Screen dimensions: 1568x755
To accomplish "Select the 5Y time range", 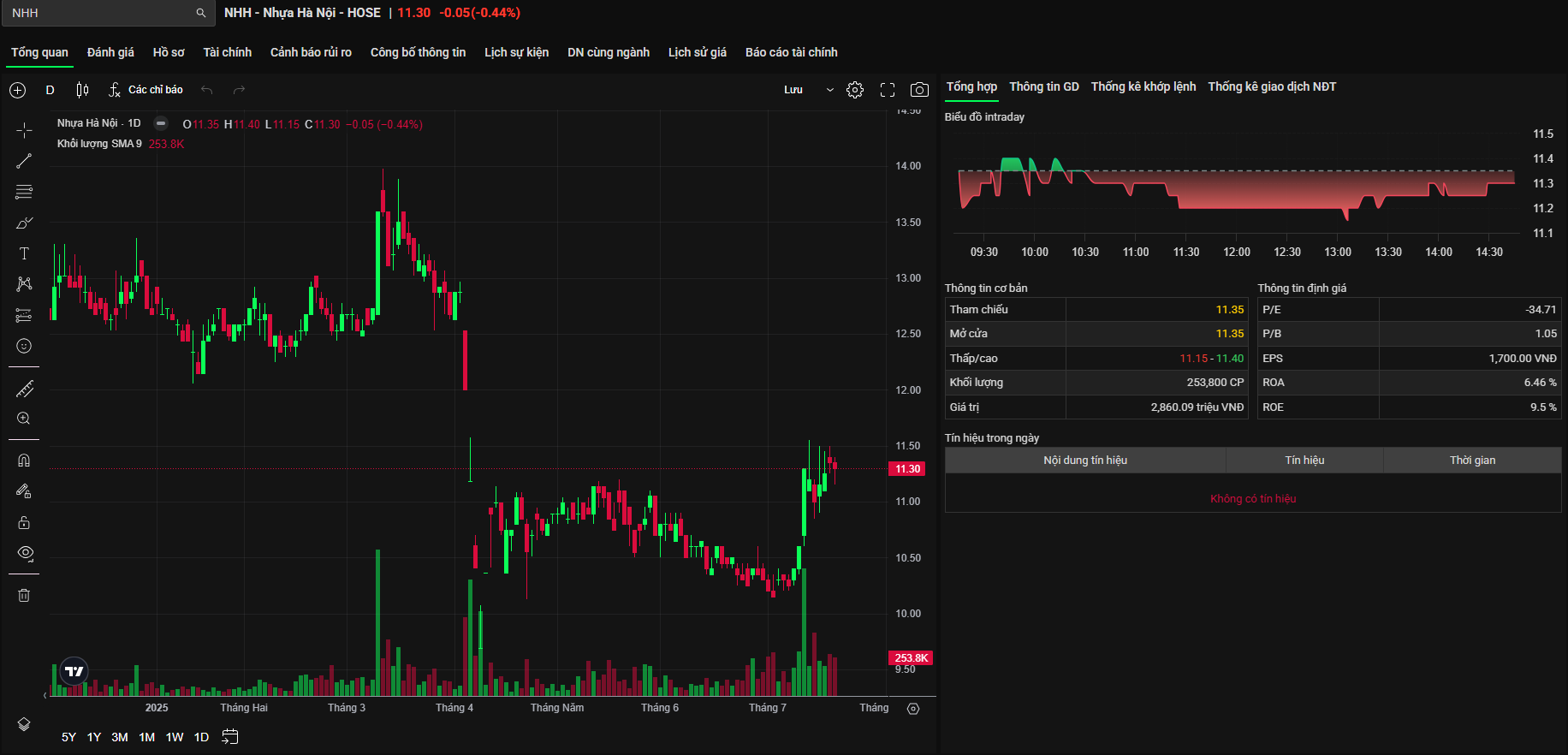I will [68, 737].
